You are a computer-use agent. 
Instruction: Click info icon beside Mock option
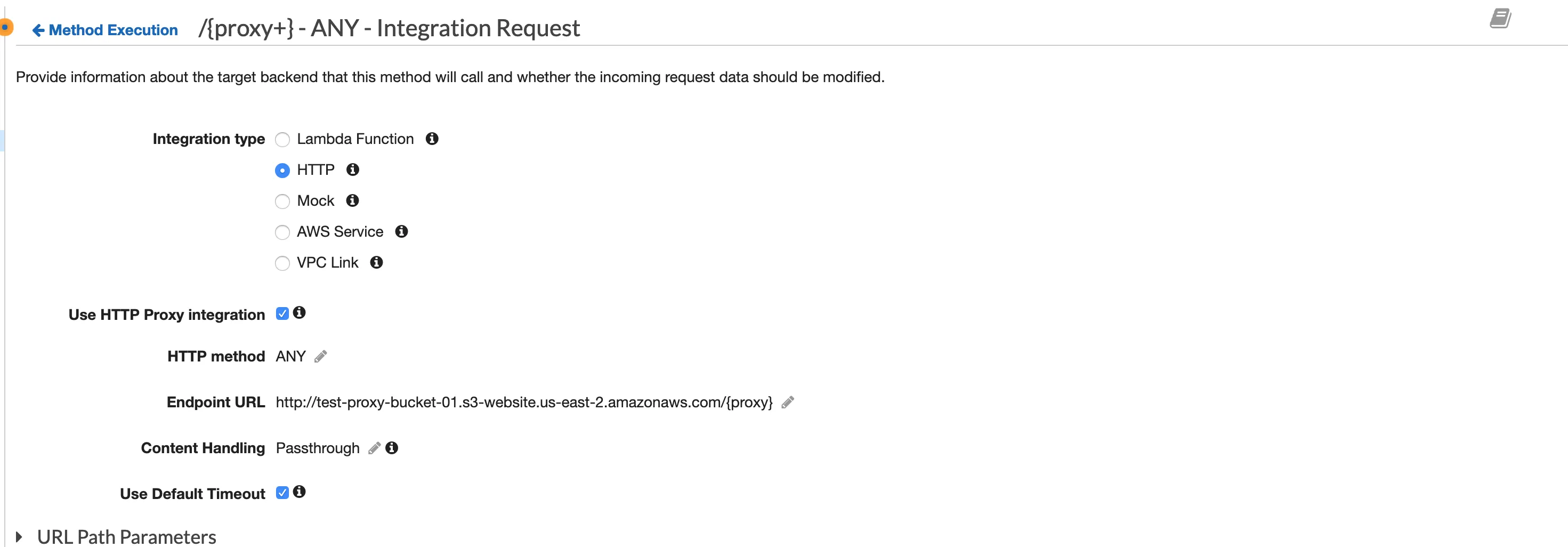352,200
